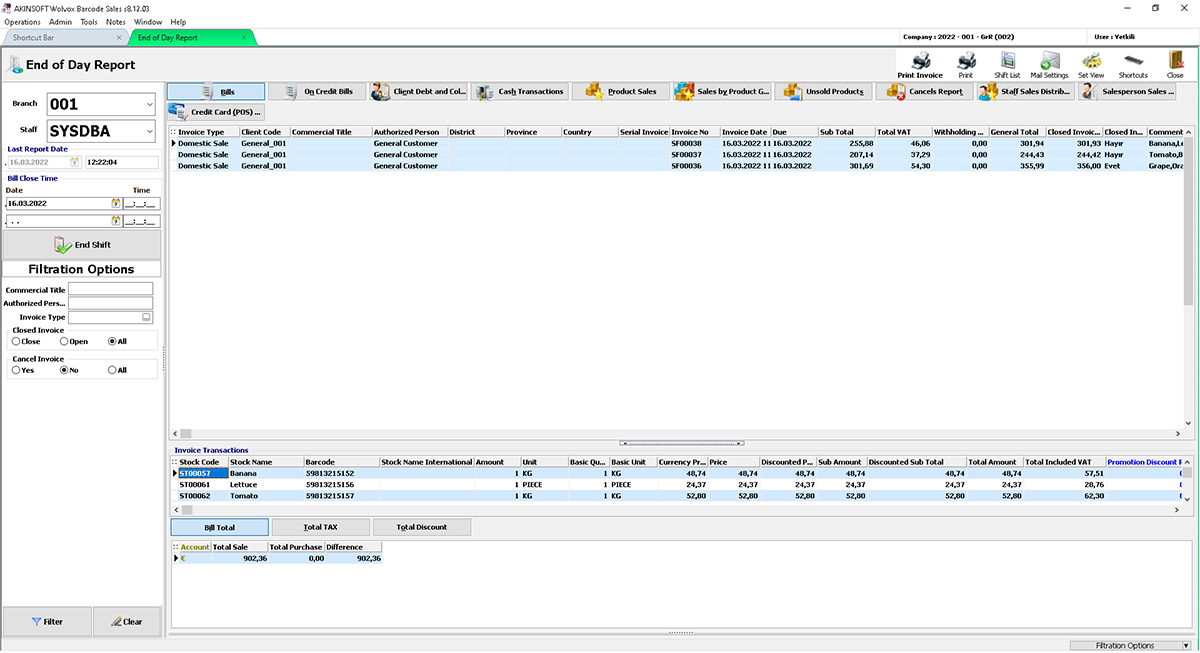Open the Window menu
This screenshot has width=1200, height=653.
[x=148, y=21]
